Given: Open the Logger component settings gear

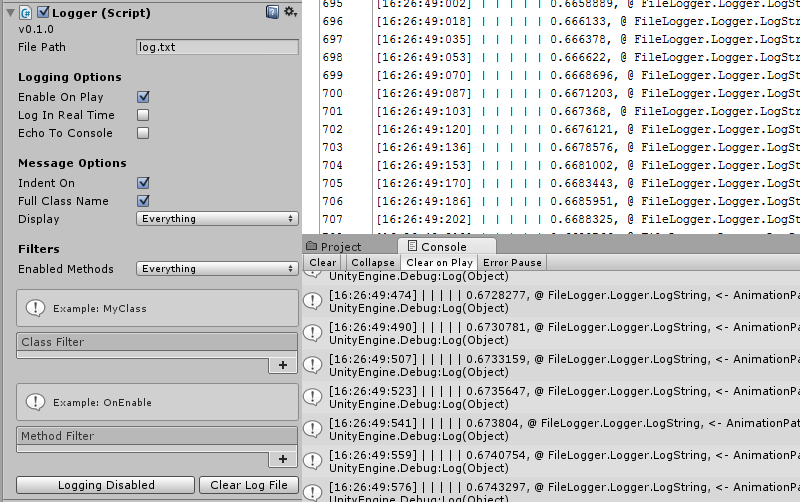Looking at the screenshot, I should pos(290,12).
